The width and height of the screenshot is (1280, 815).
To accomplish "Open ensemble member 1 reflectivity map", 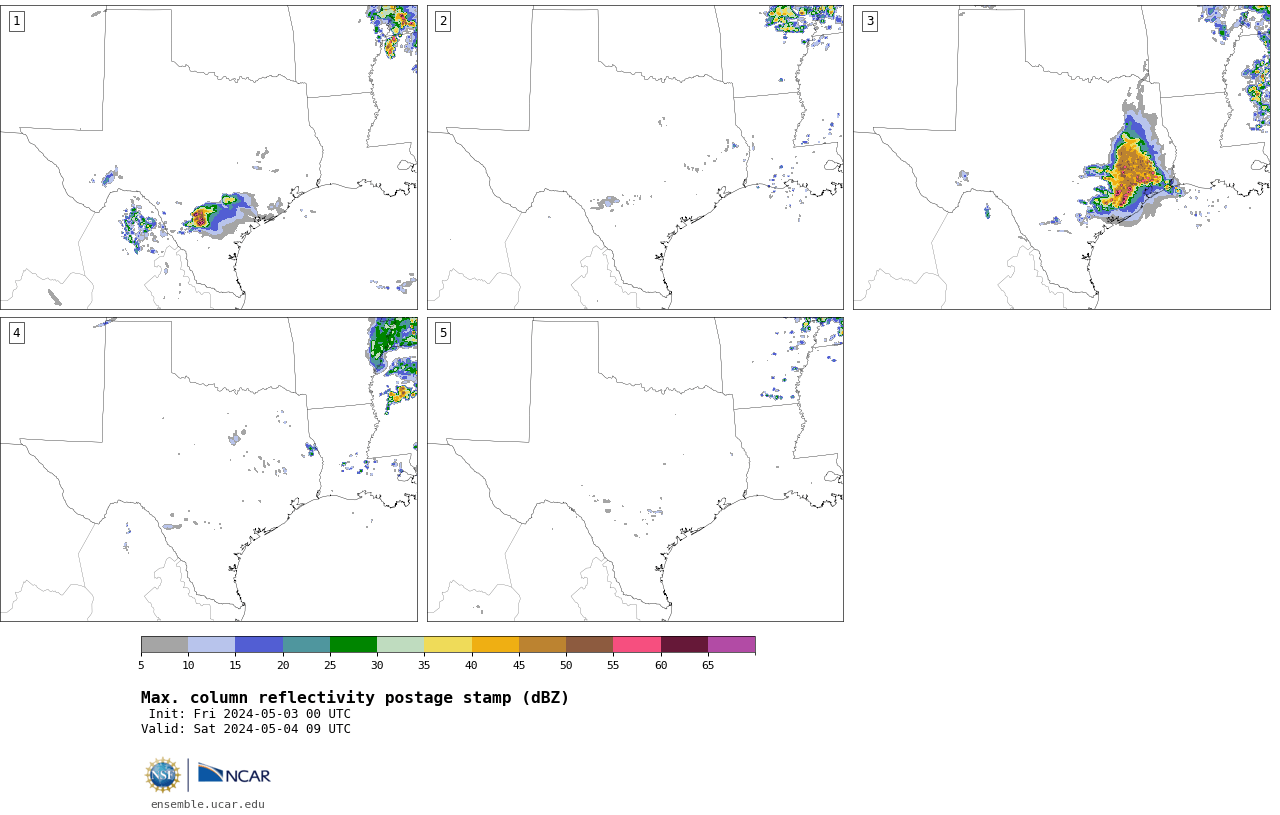I will pos(209,157).
